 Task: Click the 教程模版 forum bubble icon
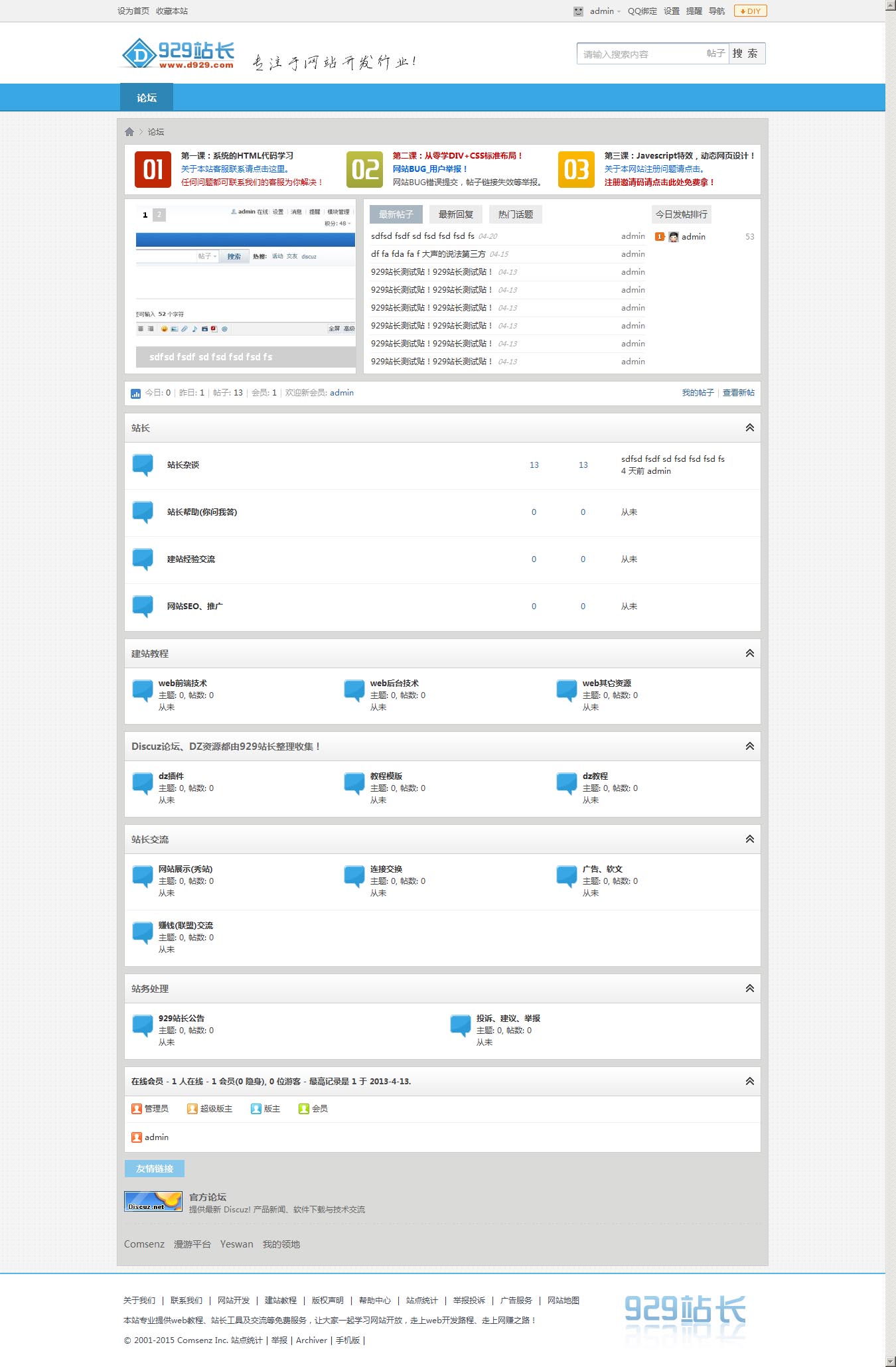(354, 784)
